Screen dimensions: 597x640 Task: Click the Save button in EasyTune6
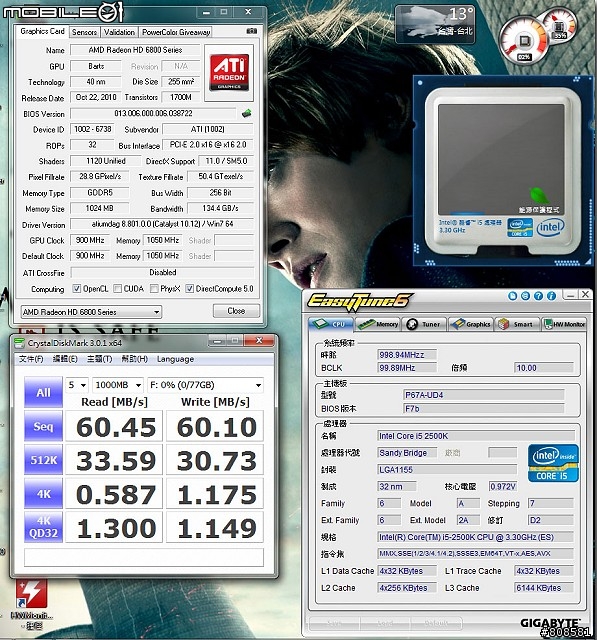point(335,624)
